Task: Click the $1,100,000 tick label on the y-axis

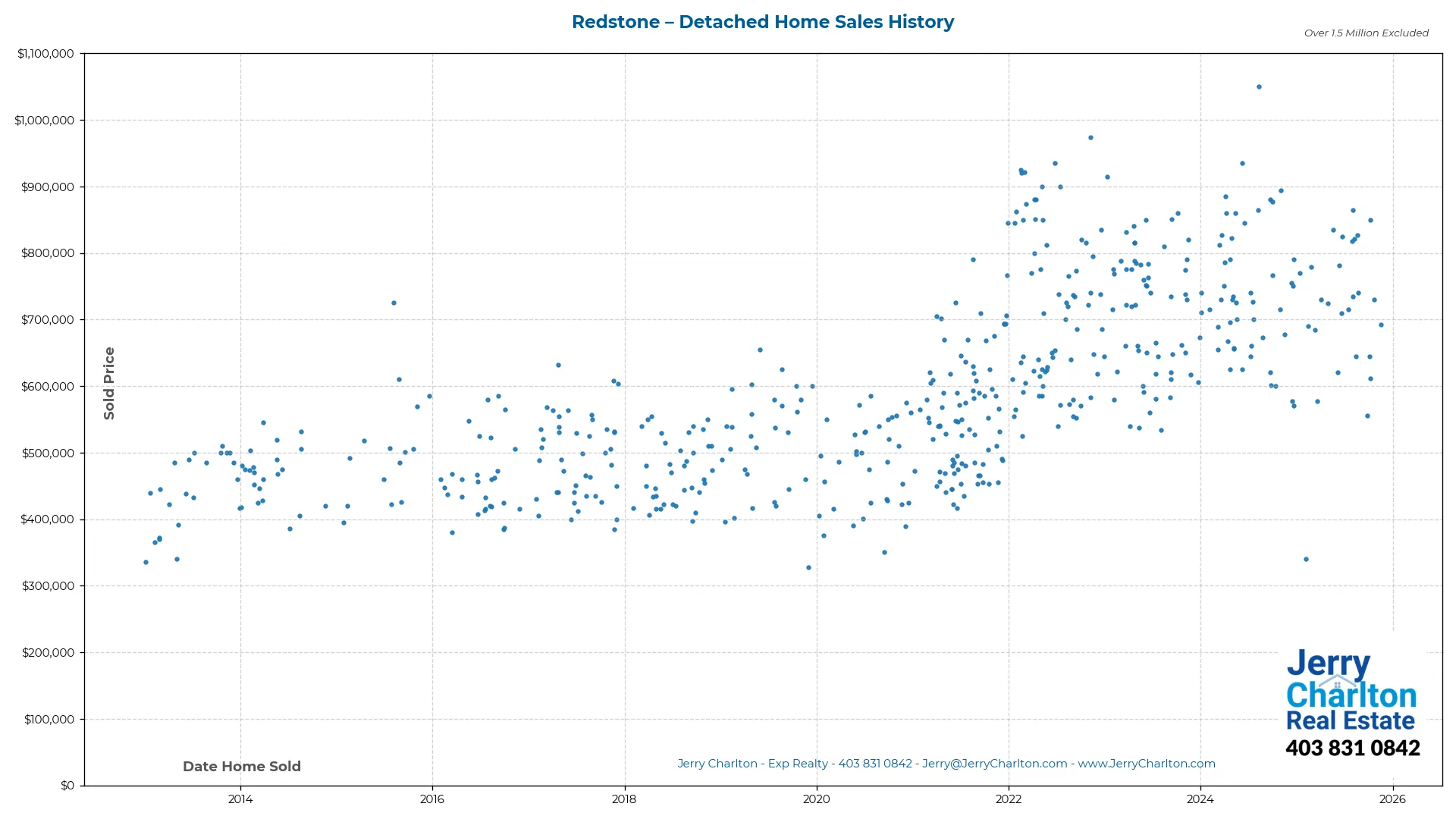Action: tap(45, 53)
